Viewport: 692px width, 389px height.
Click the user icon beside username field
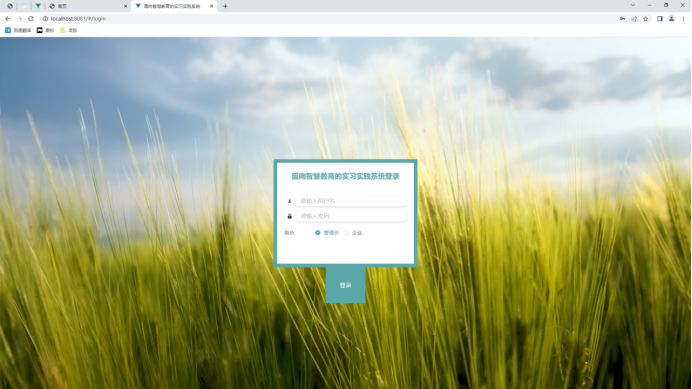[290, 201]
